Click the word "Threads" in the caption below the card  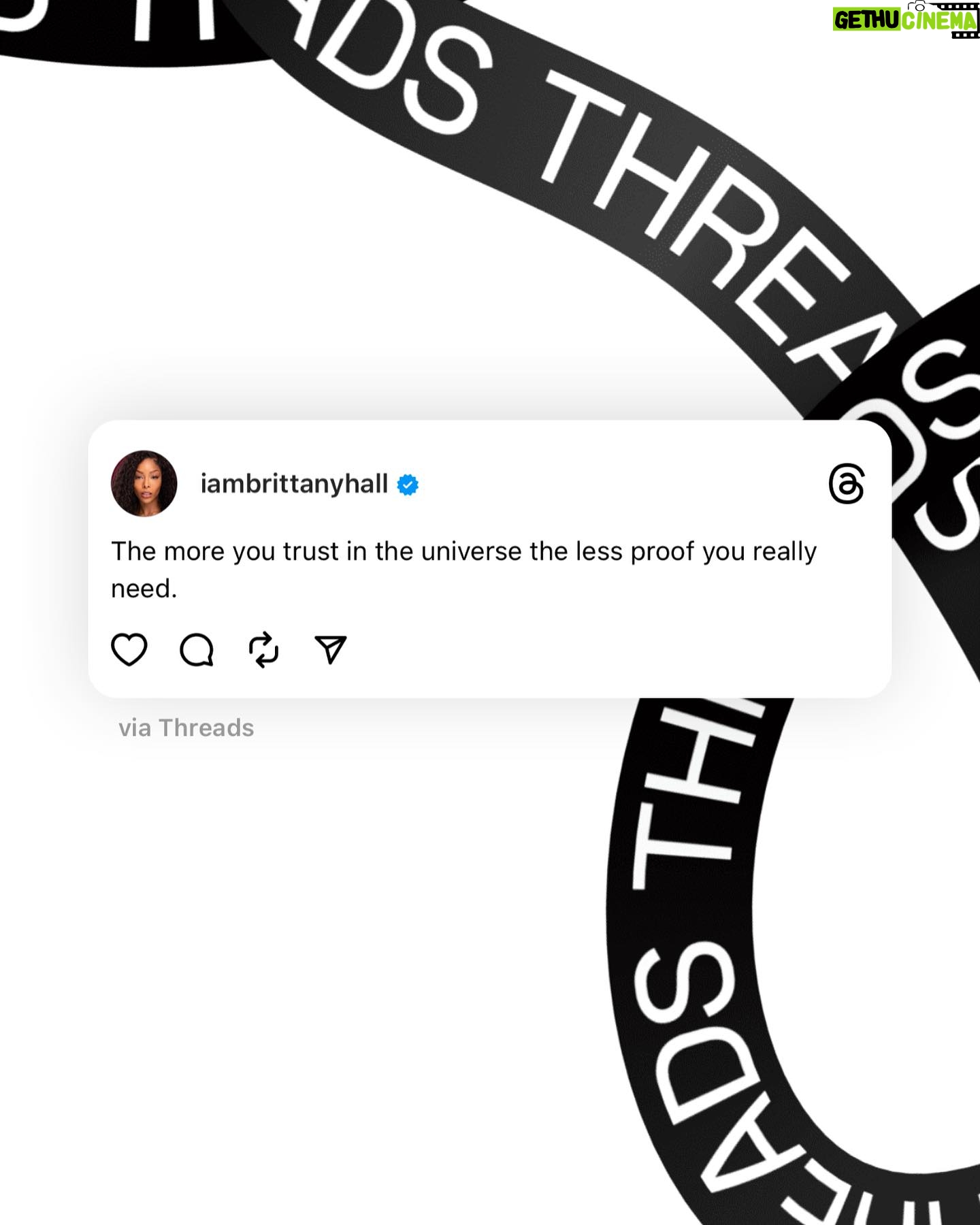coord(206,728)
